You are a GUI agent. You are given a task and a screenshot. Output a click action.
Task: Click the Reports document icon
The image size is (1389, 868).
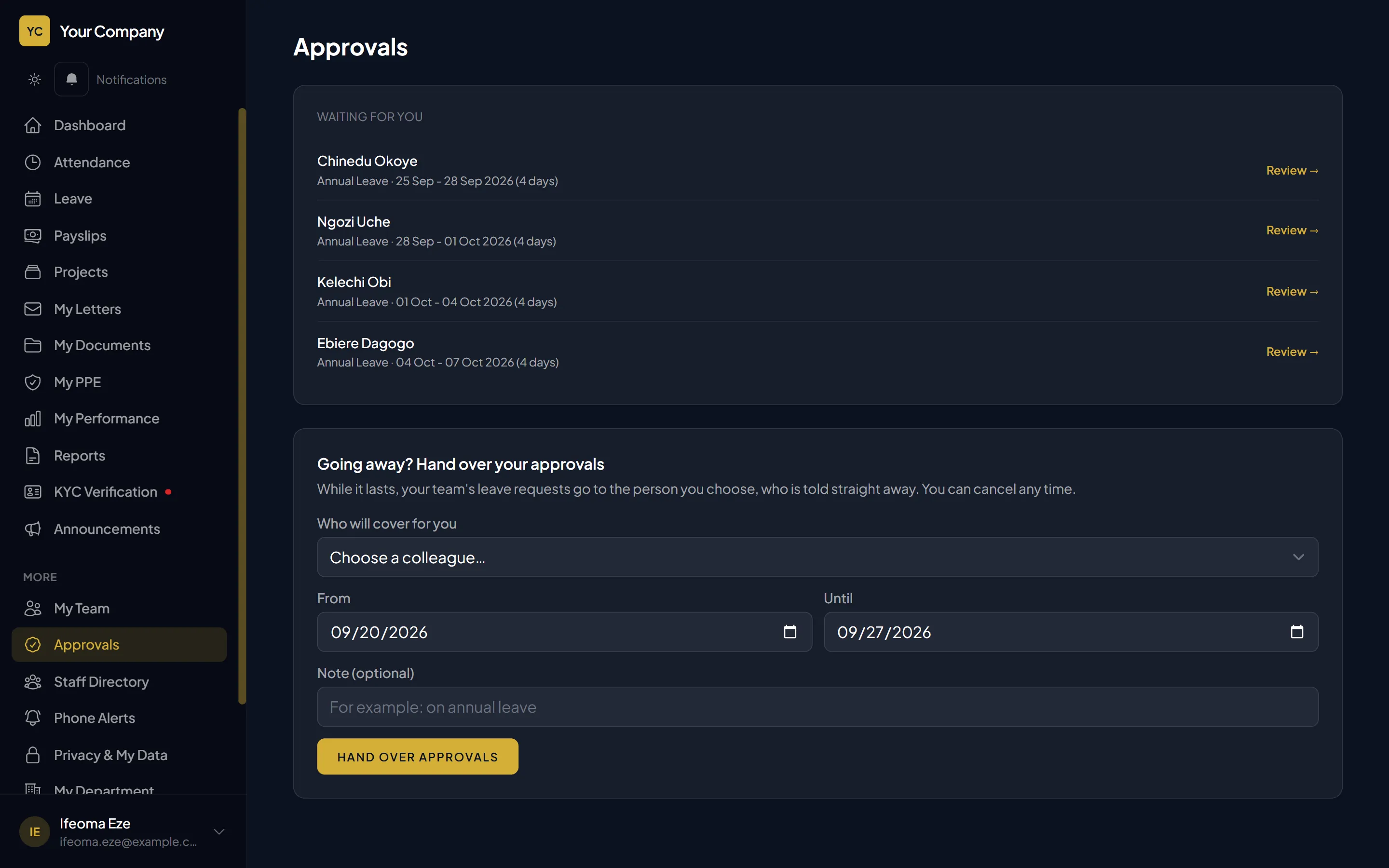point(33,456)
